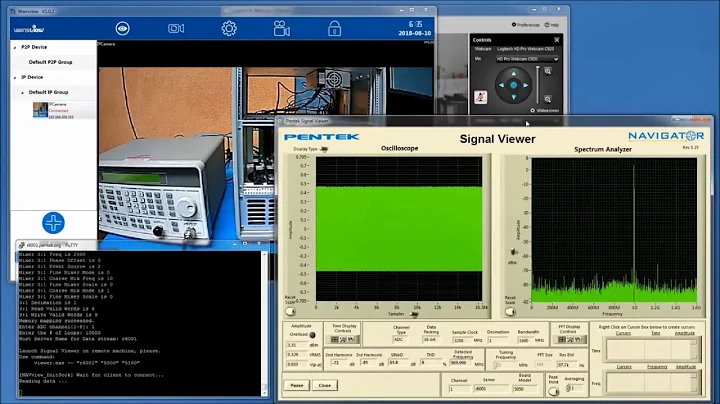Collapse the Default IP Group node
This screenshot has width=720, height=404.
click(x=22, y=93)
